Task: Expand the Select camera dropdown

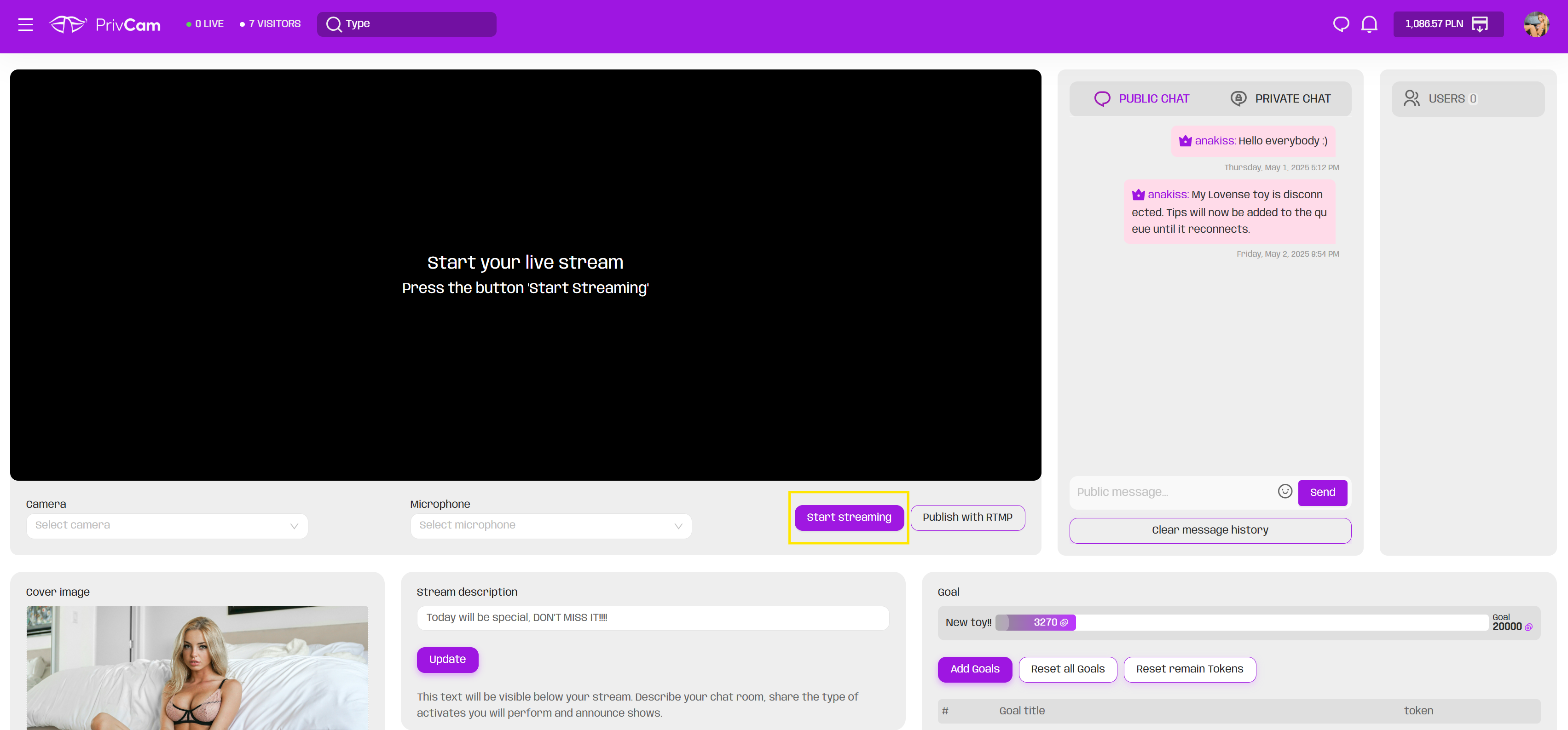Action: pyautogui.click(x=167, y=526)
